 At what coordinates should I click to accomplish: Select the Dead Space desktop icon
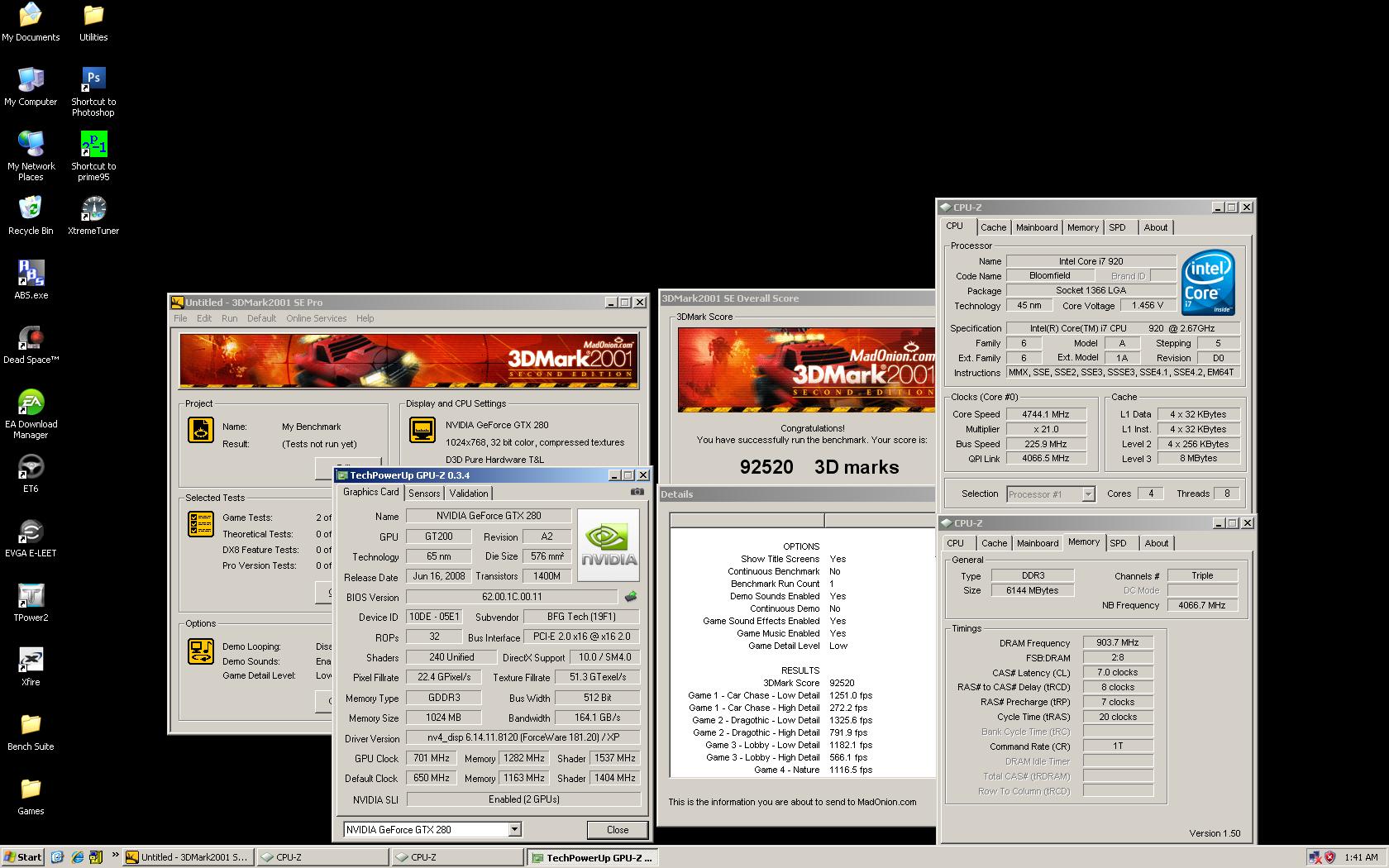[31, 345]
